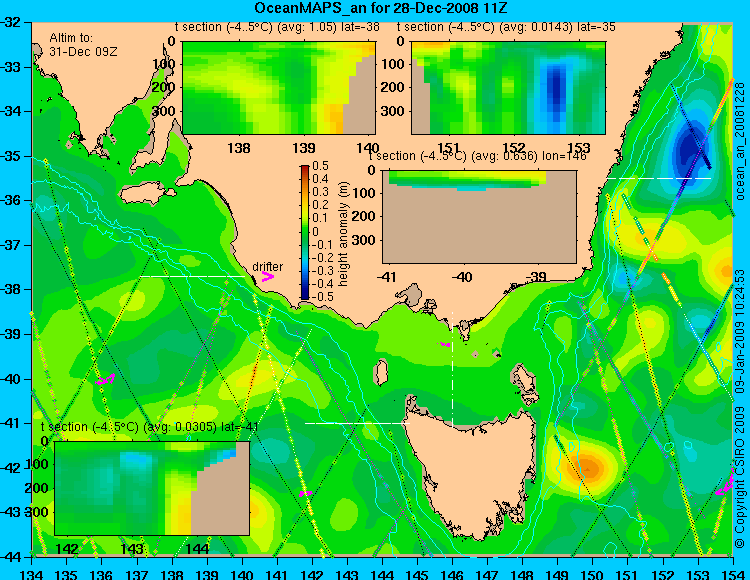The width and height of the screenshot is (750, 580).
Task: Click the white dashed section line at lat -41
Action: tap(357, 423)
